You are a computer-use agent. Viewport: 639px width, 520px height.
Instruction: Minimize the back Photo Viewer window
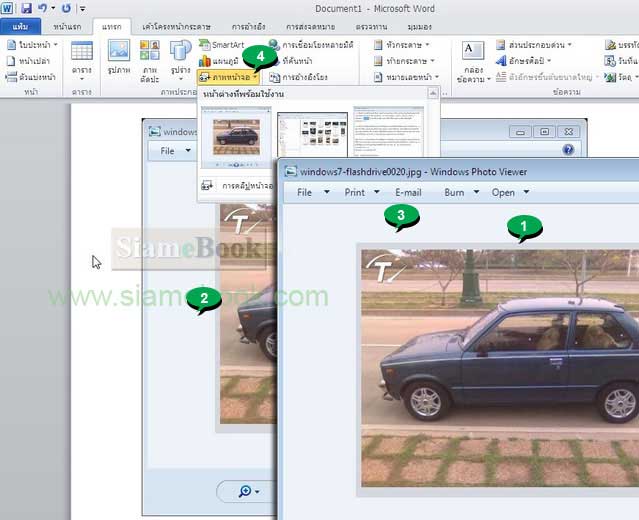coord(520,132)
